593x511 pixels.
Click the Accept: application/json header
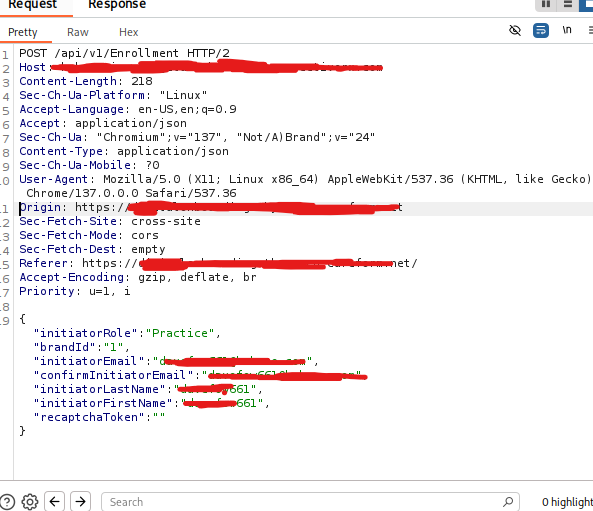pyautogui.click(x=103, y=123)
